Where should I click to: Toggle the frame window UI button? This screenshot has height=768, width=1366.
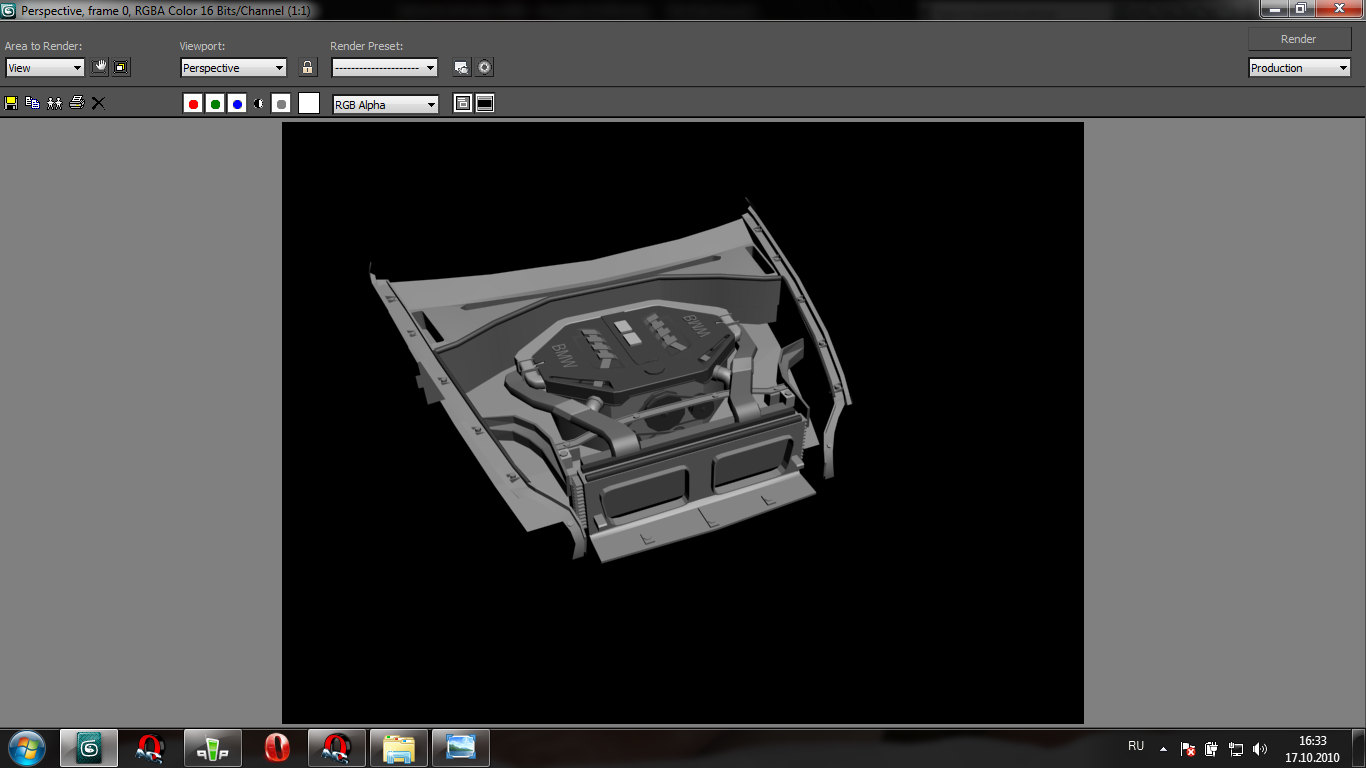click(485, 103)
